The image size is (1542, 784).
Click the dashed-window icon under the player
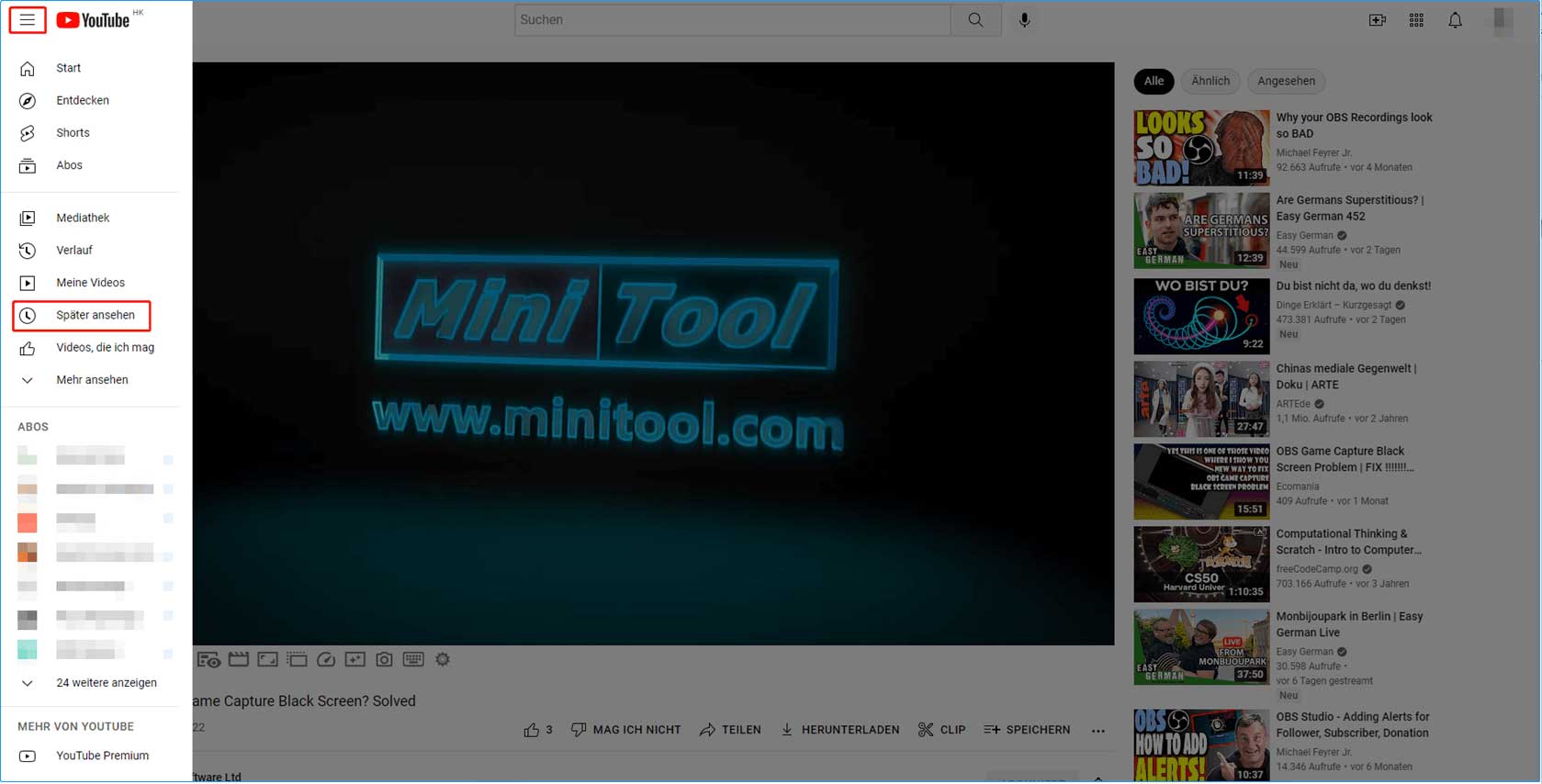(x=297, y=660)
